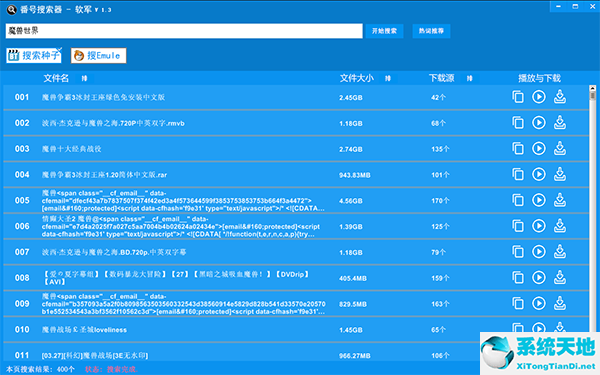Close the 番号搜索器 window
This screenshot has height=375, width=600.
(592, 7)
